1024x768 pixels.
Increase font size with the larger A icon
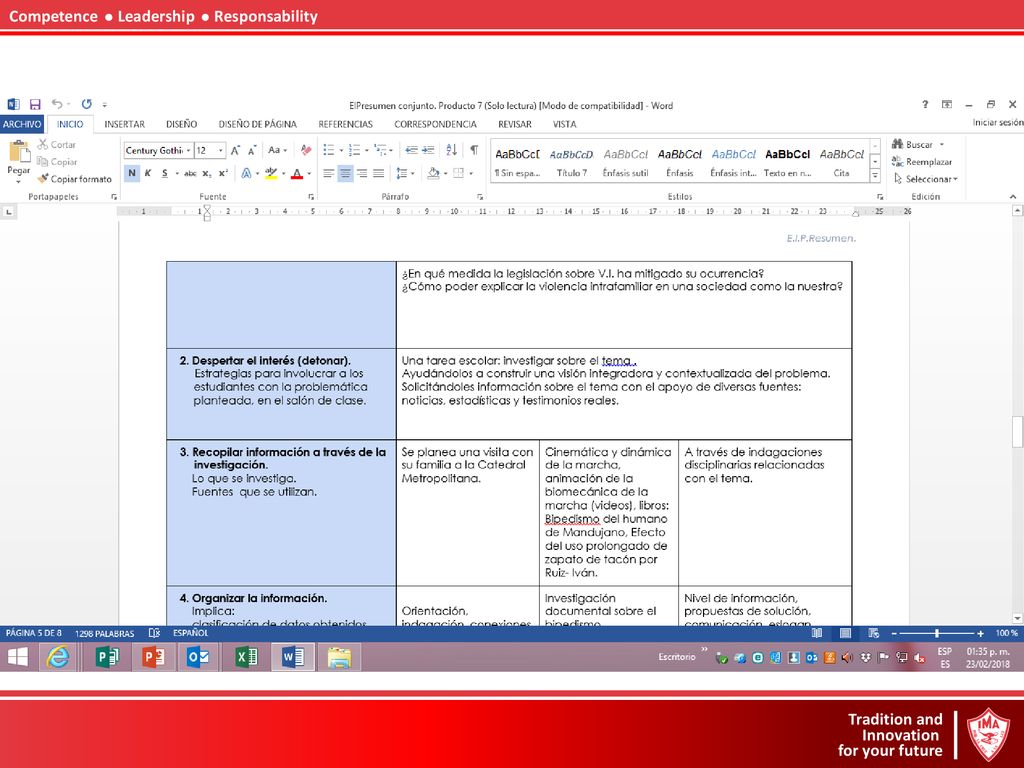(x=235, y=150)
